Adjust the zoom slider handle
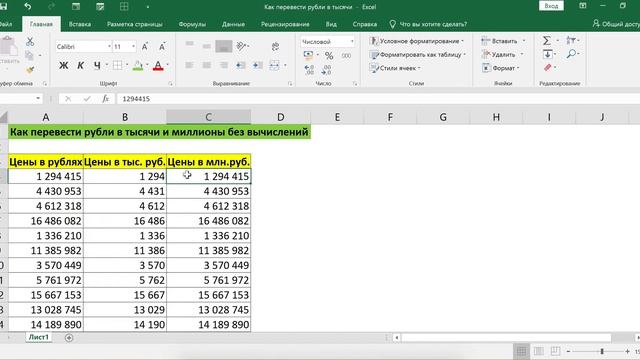This screenshot has width=640, height=360. [x=602, y=351]
